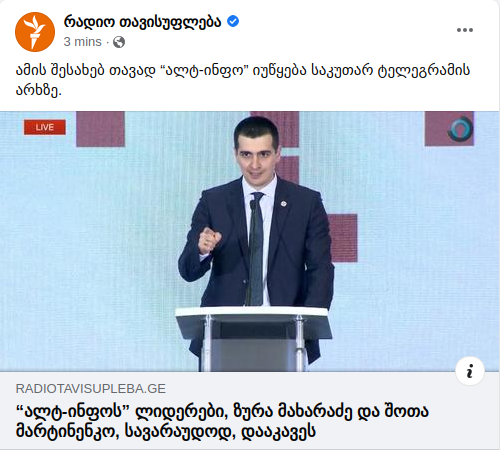Click the blue verified badge
The width and height of the screenshot is (500, 450).
pos(233,21)
